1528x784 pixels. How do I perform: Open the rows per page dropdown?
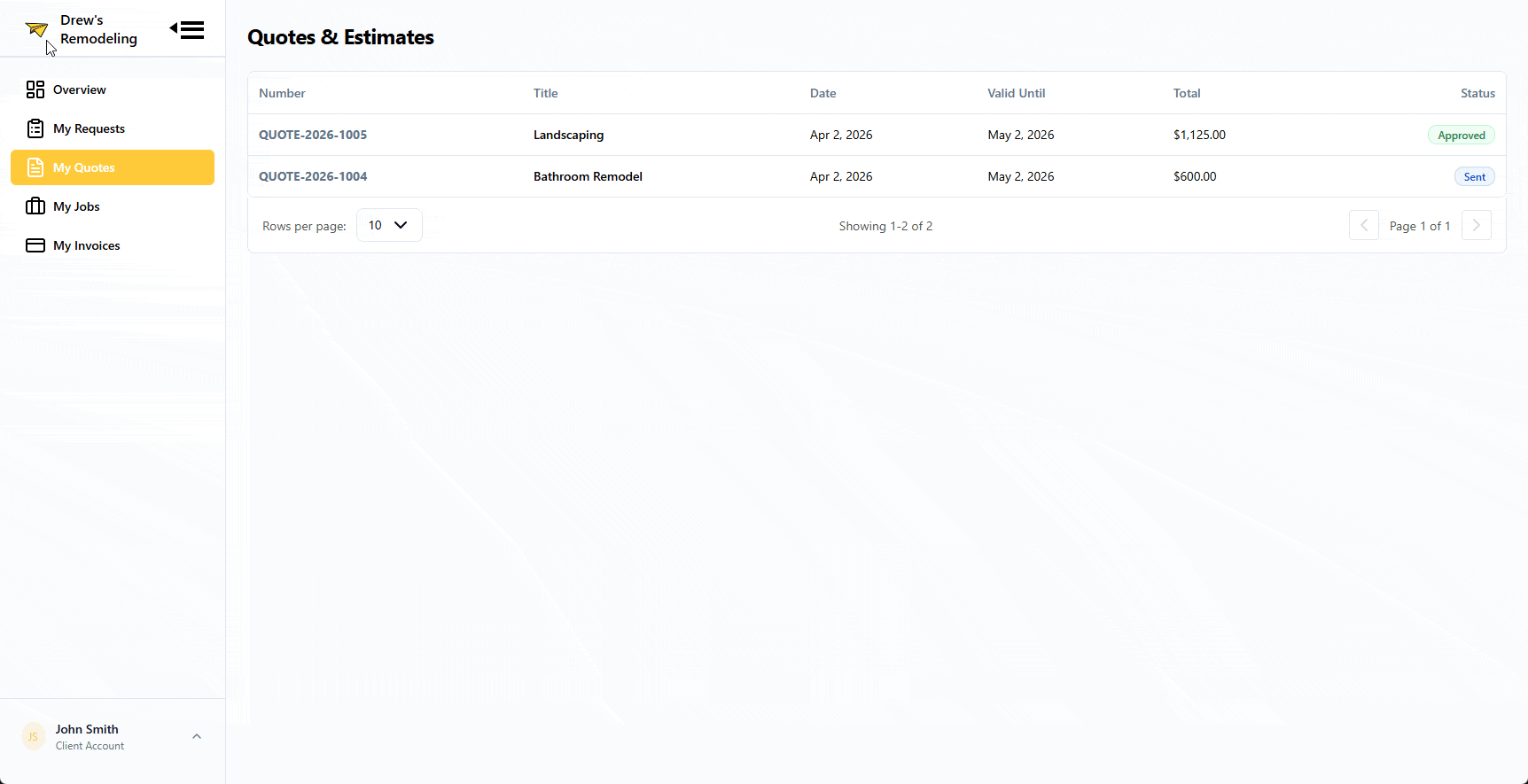click(x=389, y=225)
